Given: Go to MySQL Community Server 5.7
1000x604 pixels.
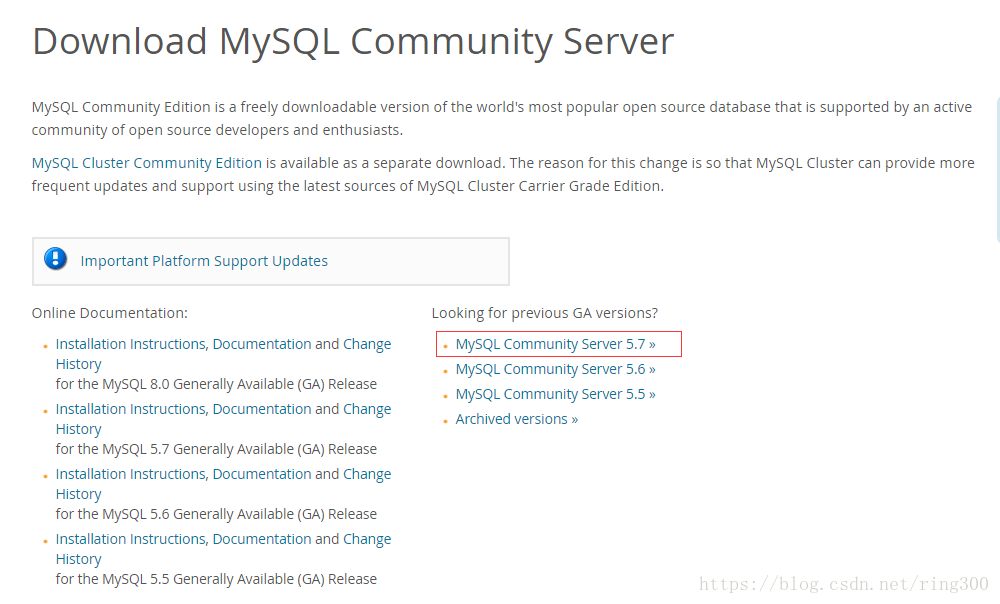Looking at the screenshot, I should coord(555,344).
